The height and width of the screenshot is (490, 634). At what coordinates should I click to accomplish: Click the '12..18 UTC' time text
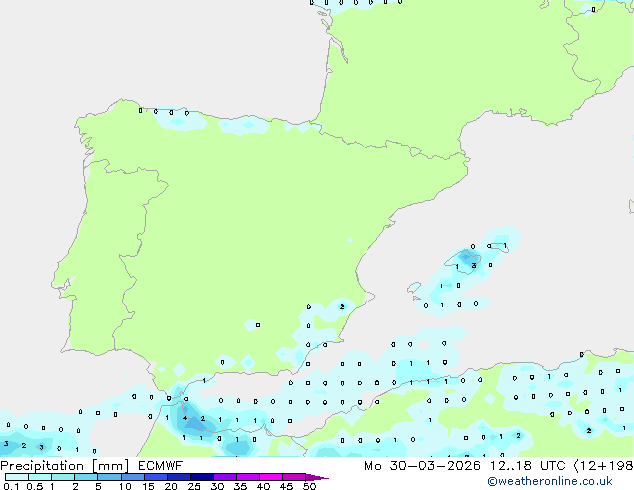pyautogui.click(x=528, y=466)
